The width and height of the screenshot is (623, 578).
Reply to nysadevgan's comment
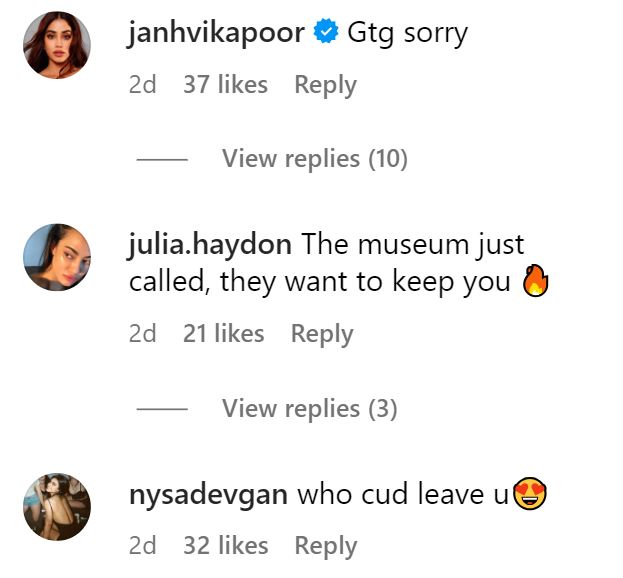[x=325, y=545]
